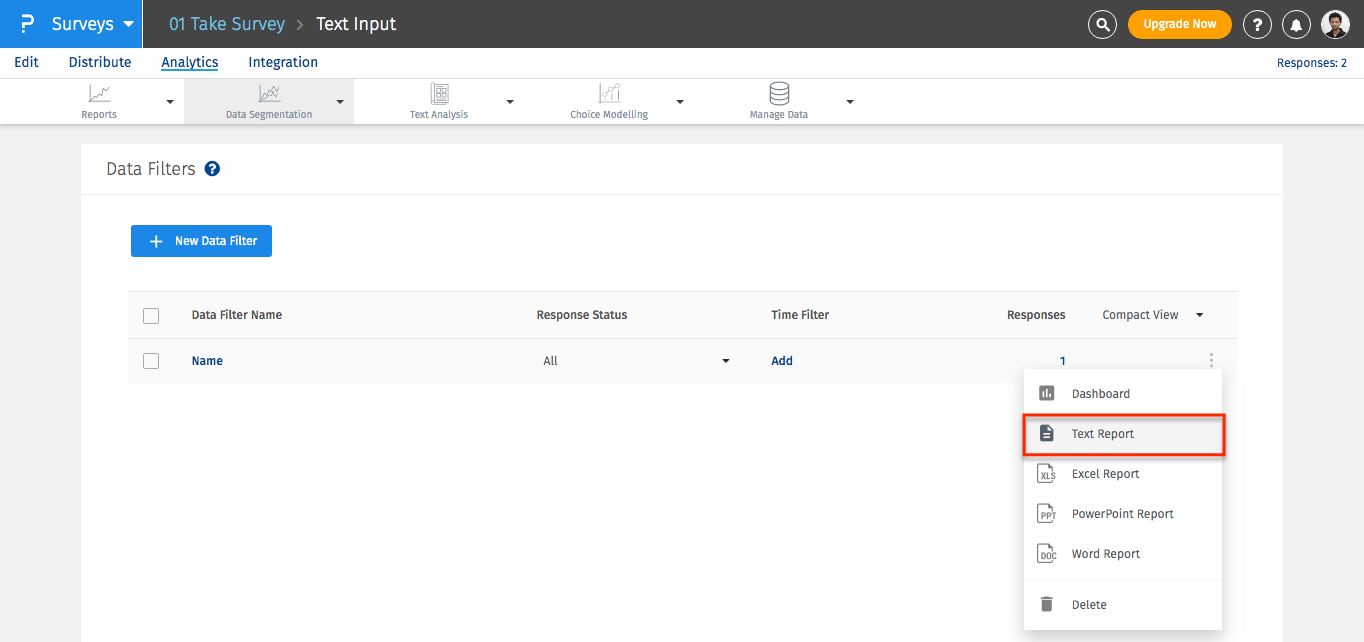This screenshot has height=642, width=1364.
Task: Open the Compact View dropdown
Action: [x=1152, y=315]
